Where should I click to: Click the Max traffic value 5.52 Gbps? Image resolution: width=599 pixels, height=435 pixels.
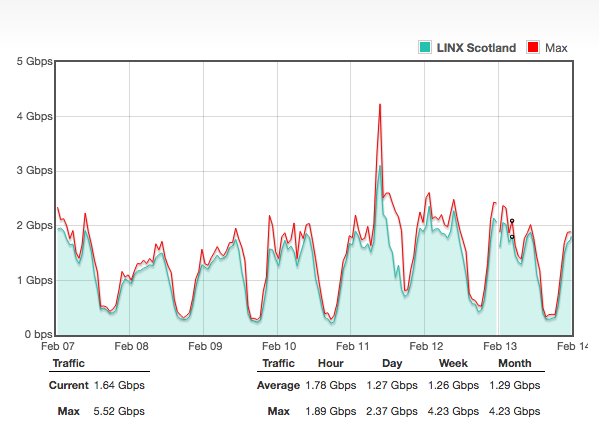(119, 411)
